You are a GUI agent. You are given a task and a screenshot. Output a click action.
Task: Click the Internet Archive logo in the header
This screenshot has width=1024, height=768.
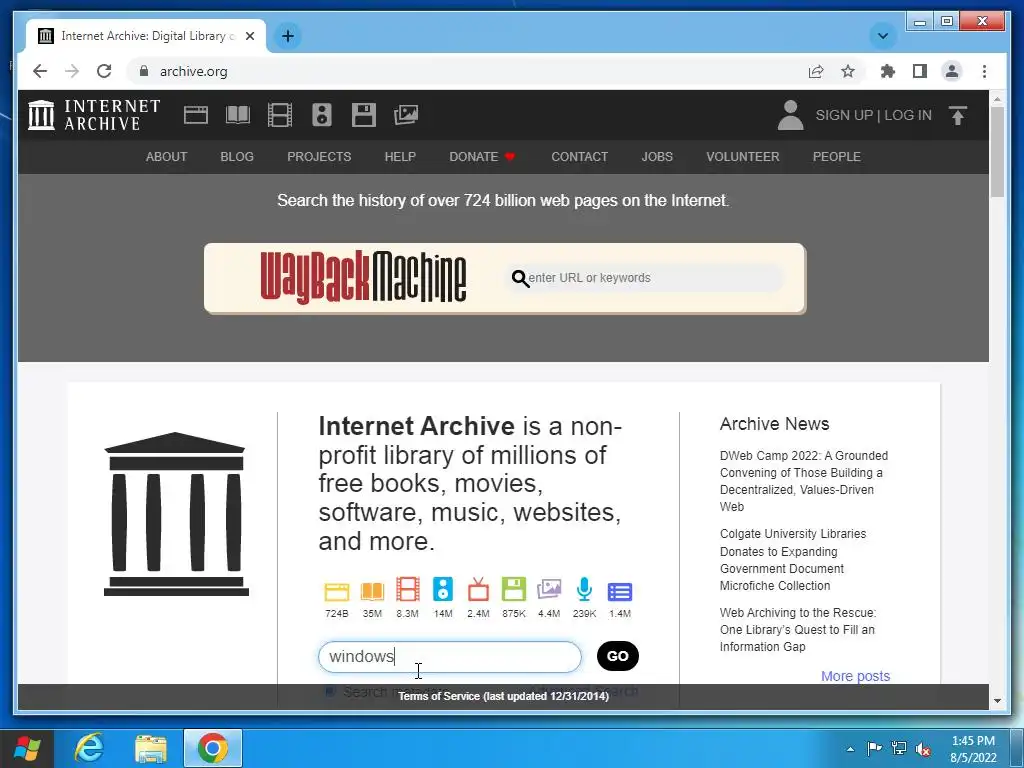pyautogui.click(x=94, y=115)
